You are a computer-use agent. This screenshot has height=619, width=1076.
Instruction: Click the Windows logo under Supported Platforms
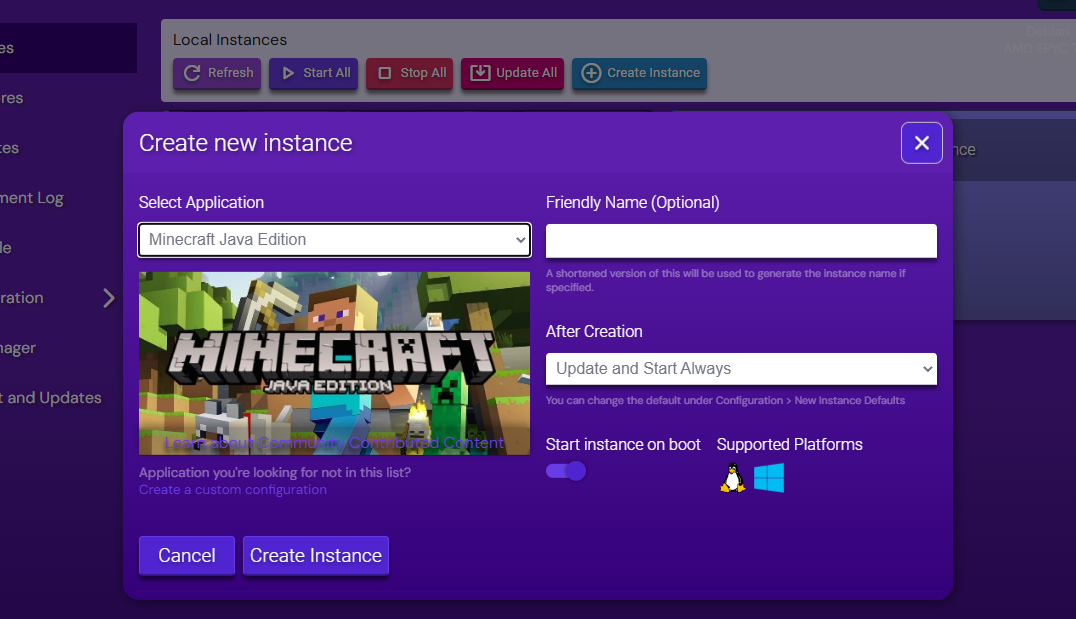point(768,478)
